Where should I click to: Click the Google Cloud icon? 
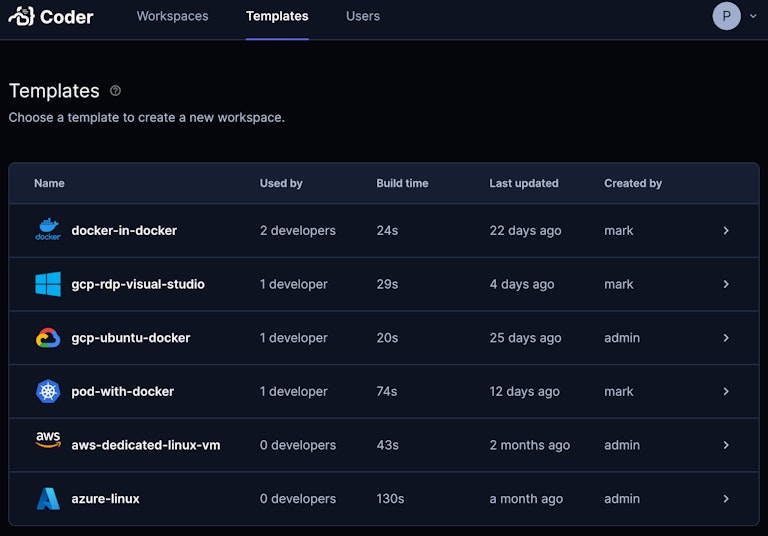(x=48, y=338)
